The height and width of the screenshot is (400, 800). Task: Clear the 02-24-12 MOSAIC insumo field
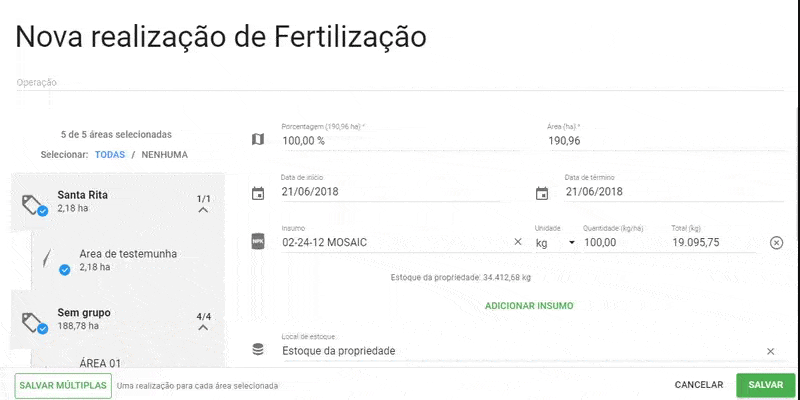click(518, 242)
